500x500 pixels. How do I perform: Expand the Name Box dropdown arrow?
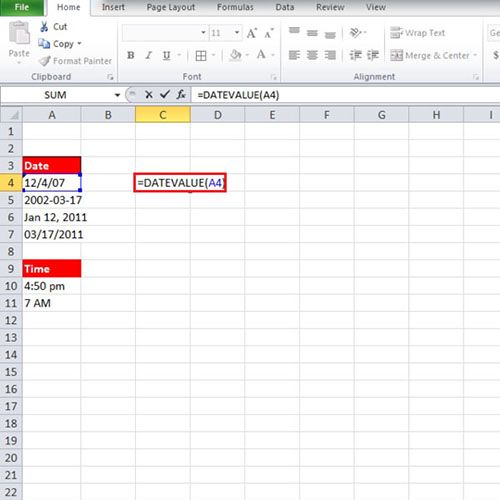click(x=117, y=95)
